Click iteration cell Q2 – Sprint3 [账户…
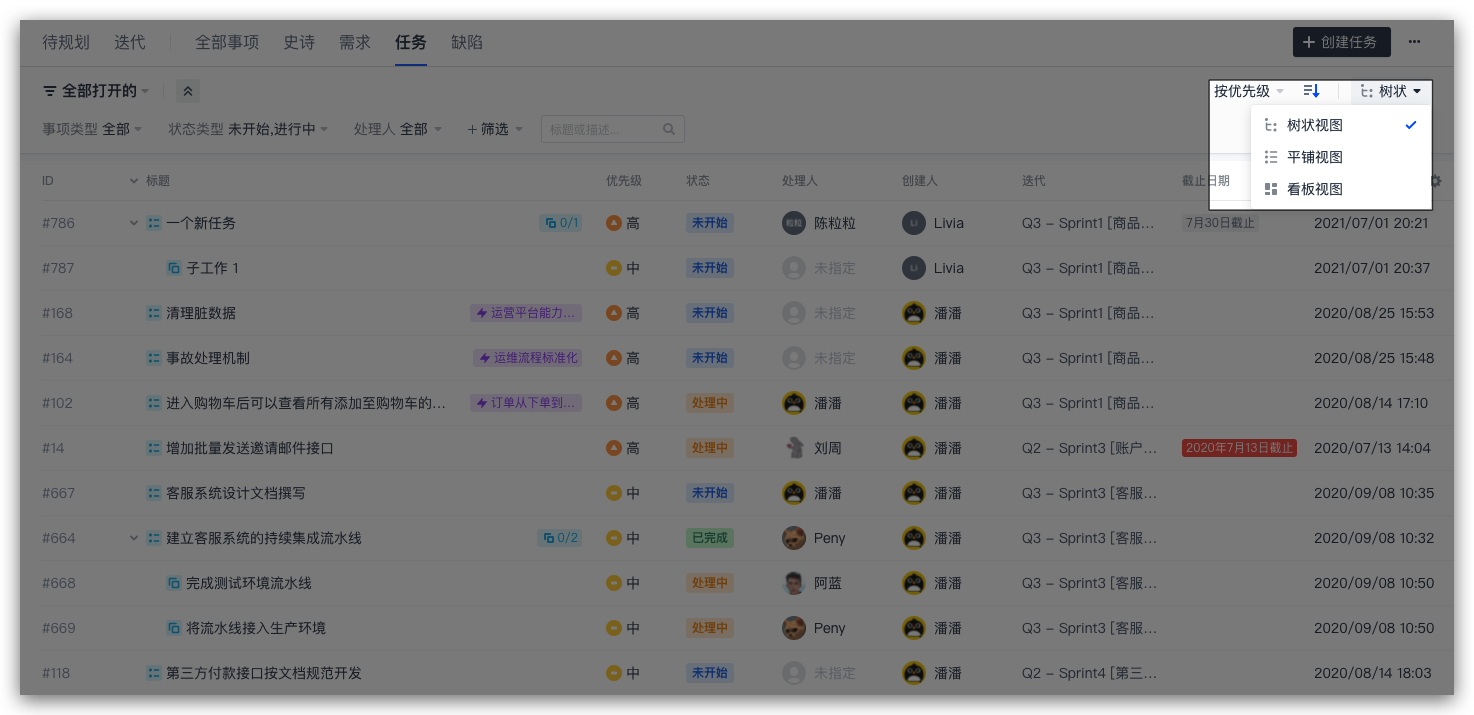 (1089, 448)
